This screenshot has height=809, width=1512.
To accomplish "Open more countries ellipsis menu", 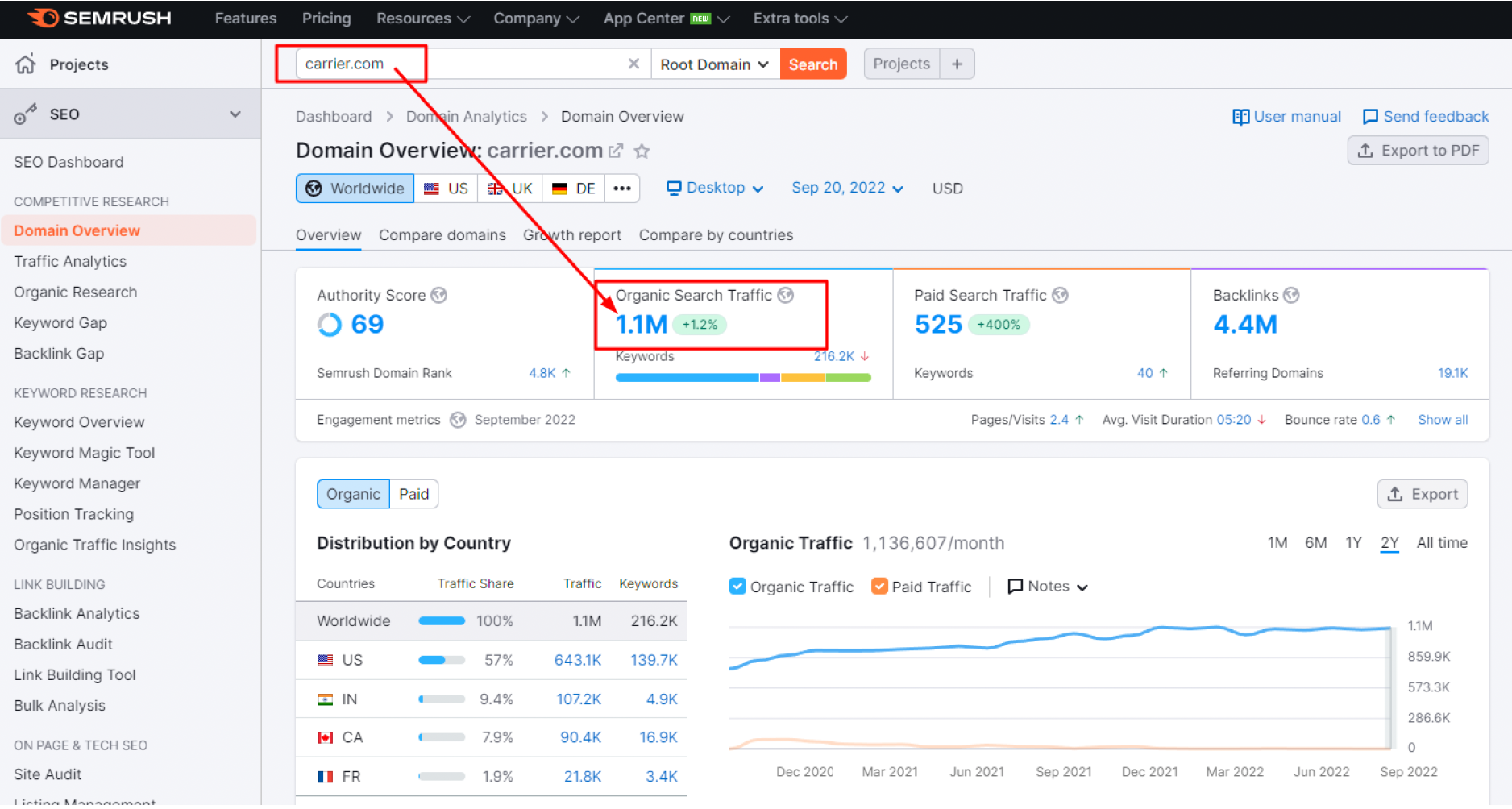I will [x=622, y=189].
